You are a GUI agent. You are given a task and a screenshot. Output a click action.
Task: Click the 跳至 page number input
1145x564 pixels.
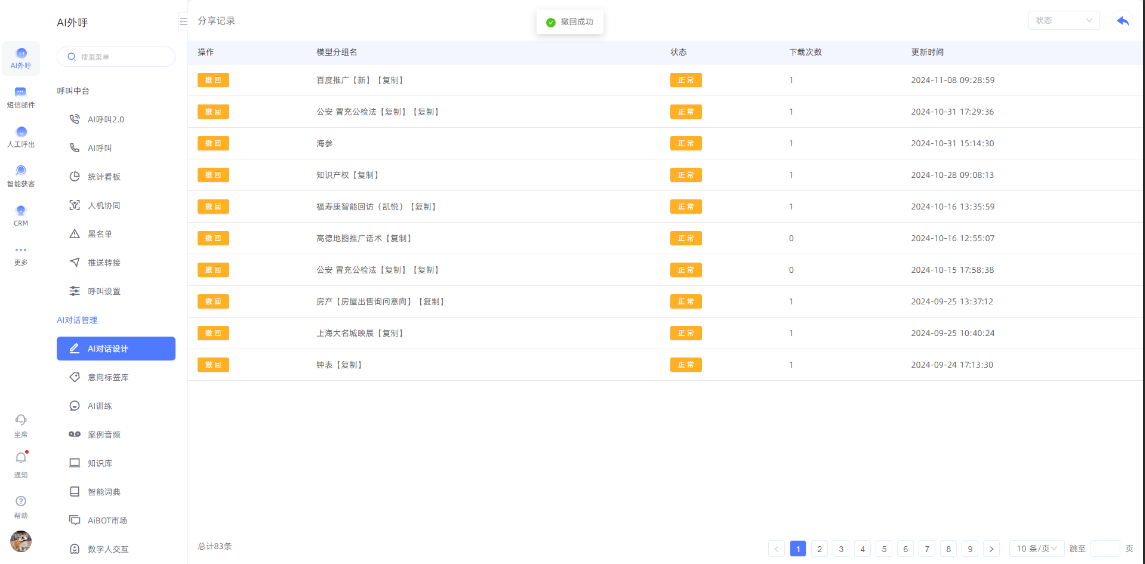tap(1105, 548)
